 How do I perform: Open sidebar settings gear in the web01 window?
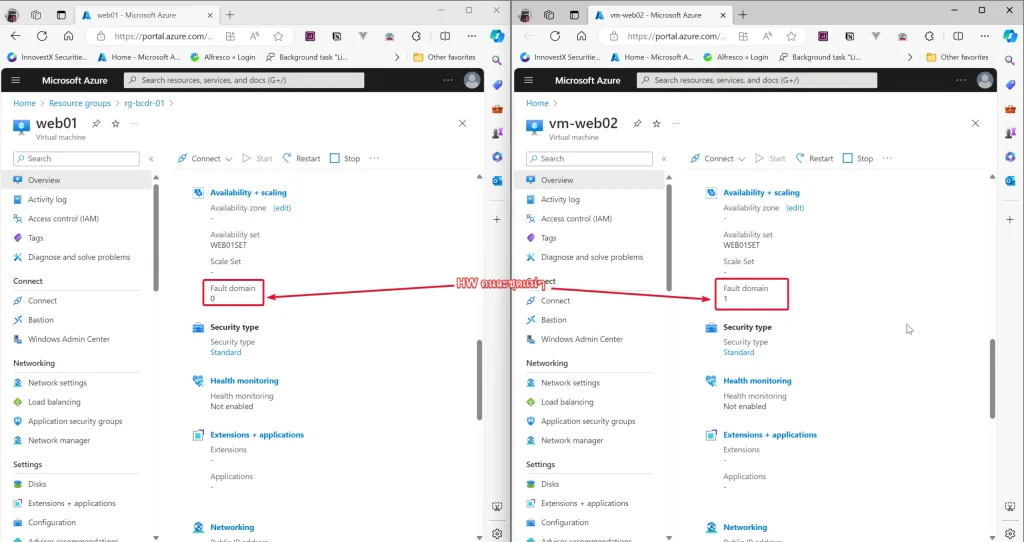pos(497,534)
